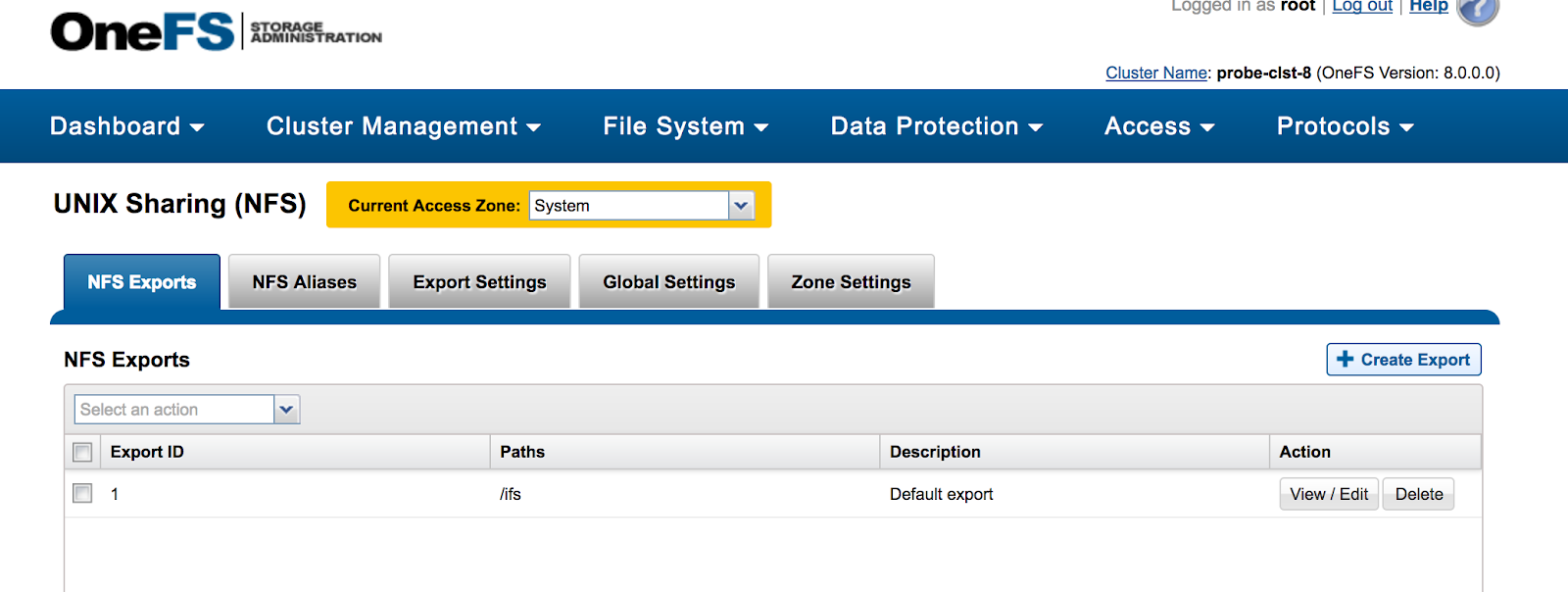Delete the Default export entry
Viewport: 1568px width, 592px height.
[x=1419, y=494]
